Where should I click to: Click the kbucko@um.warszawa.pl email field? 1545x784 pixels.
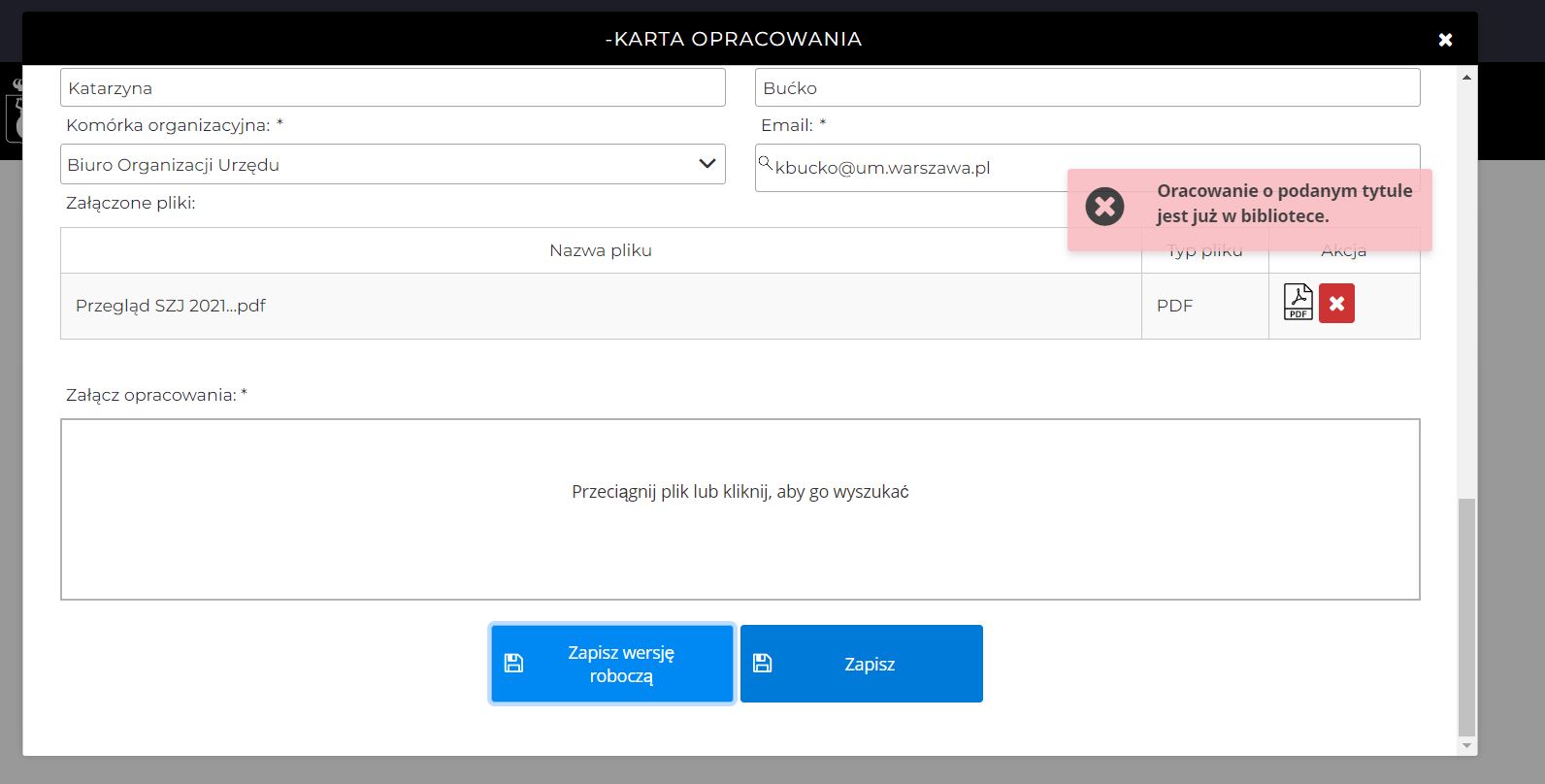[x=912, y=169]
